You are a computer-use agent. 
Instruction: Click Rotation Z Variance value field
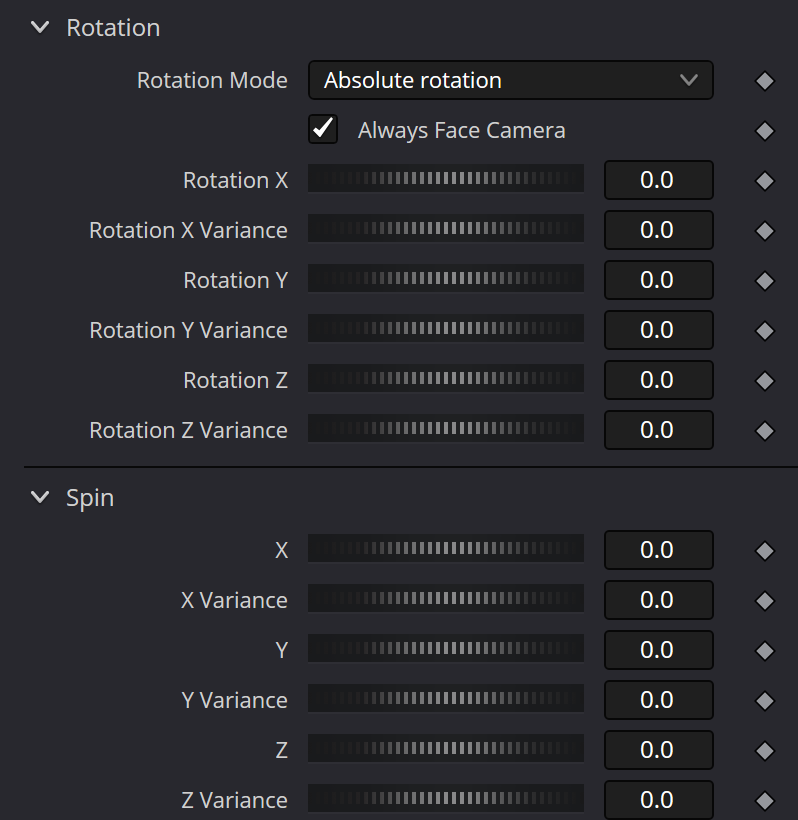pyautogui.click(x=659, y=430)
